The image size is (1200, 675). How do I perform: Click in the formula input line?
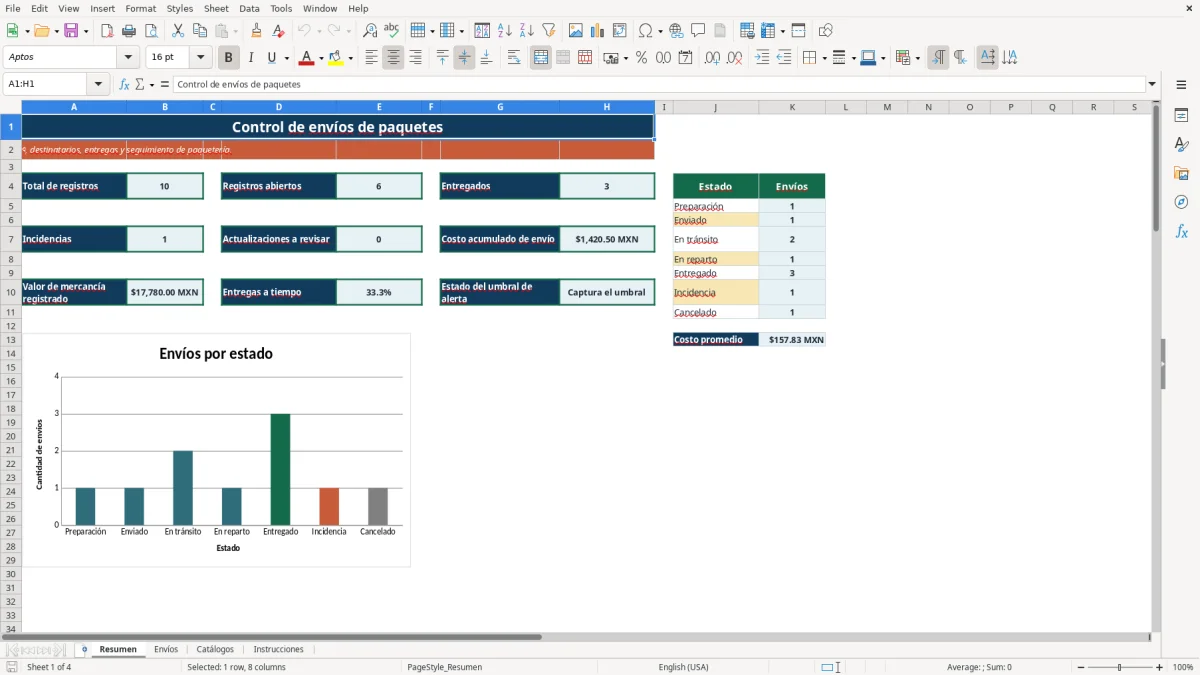(x=658, y=85)
